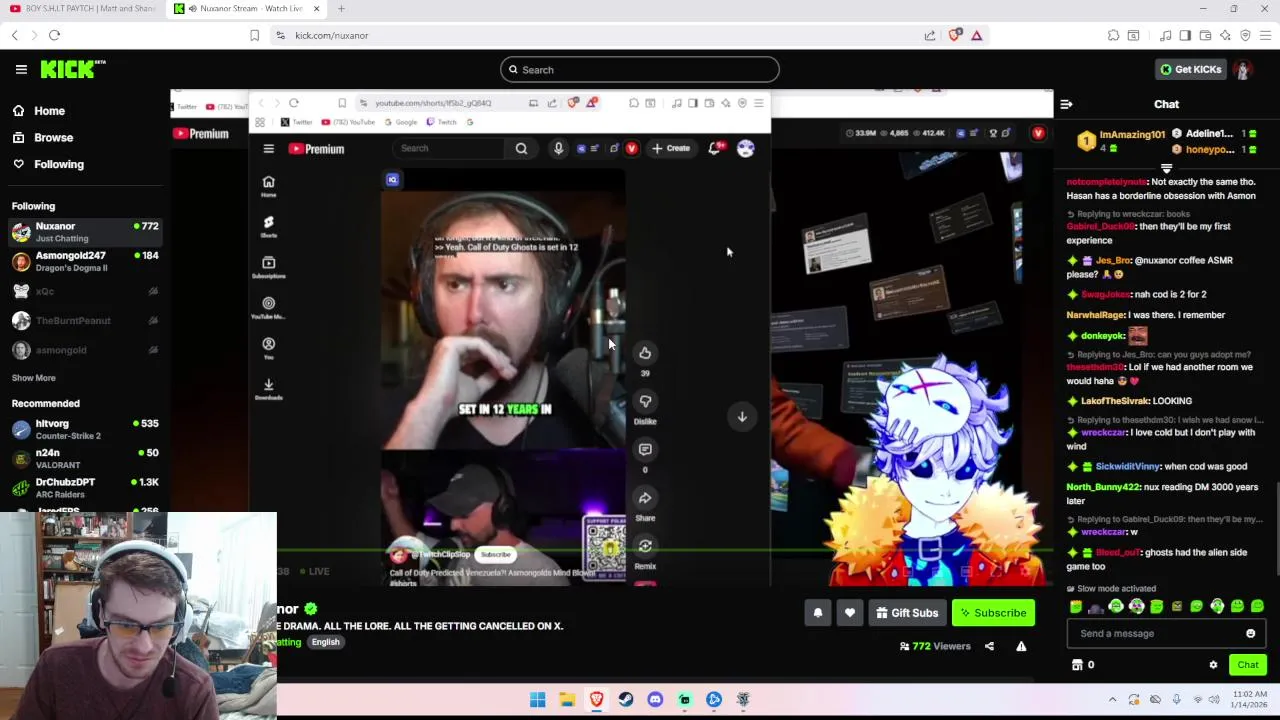The width and height of the screenshot is (1280, 720).
Task: Open File Explorer from taskbar
Action: (567, 699)
